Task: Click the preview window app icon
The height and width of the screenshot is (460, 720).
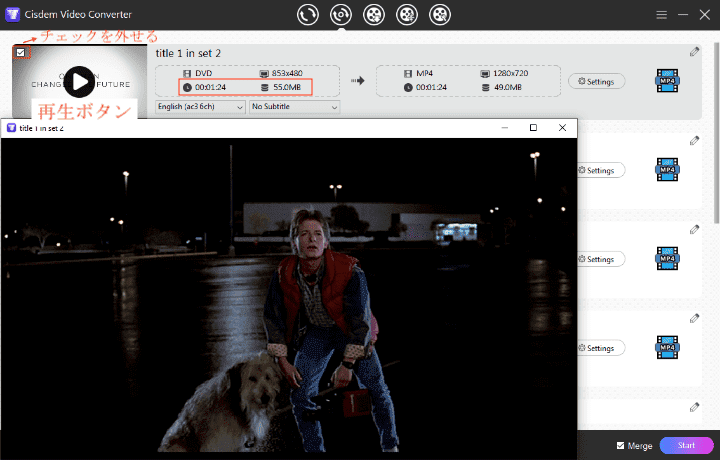Action: (11, 128)
